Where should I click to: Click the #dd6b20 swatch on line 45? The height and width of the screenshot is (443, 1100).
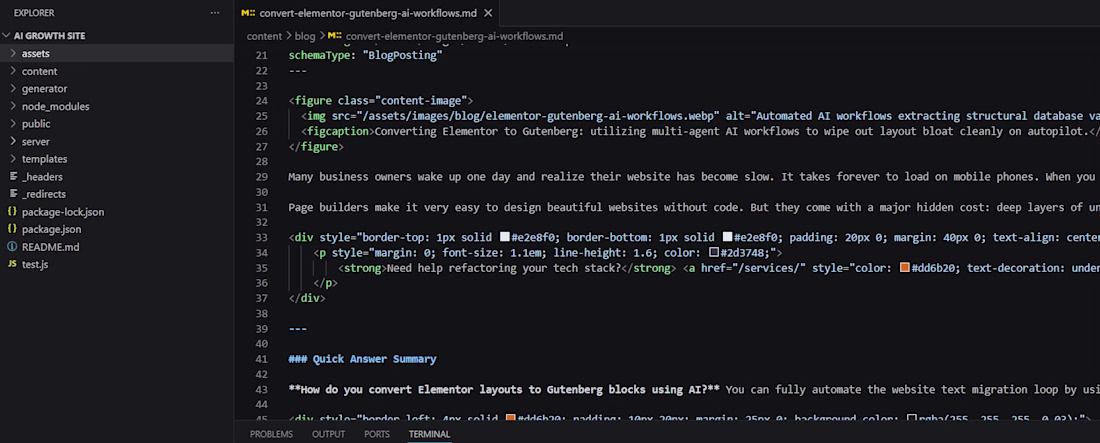click(x=511, y=419)
